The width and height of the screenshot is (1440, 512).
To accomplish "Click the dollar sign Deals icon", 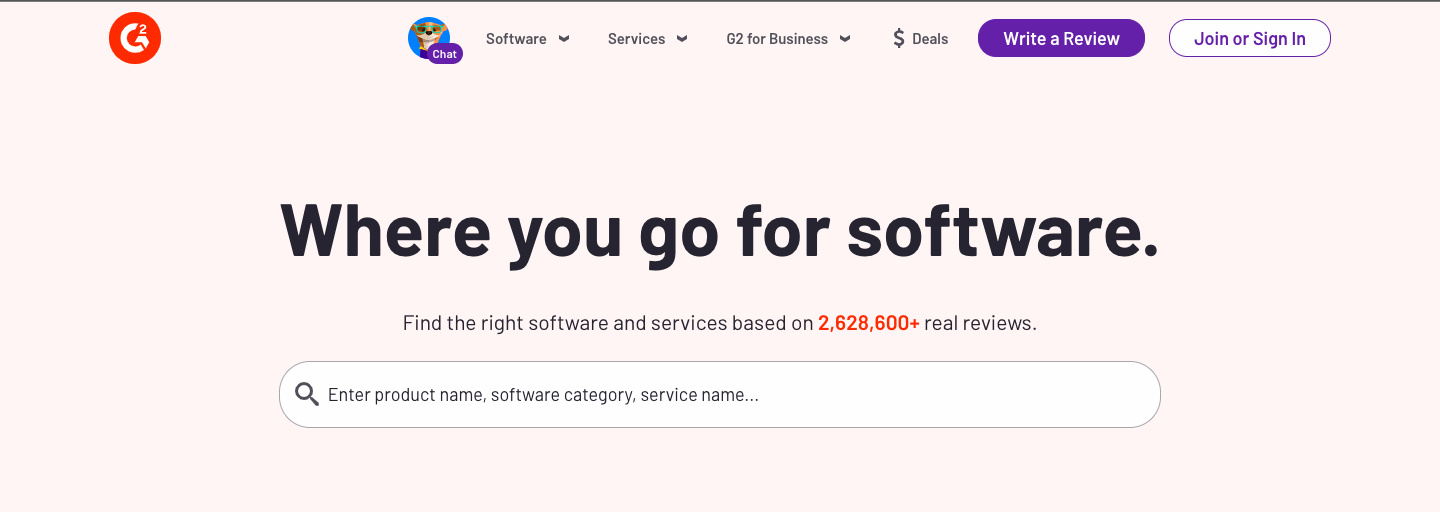I will tap(899, 39).
